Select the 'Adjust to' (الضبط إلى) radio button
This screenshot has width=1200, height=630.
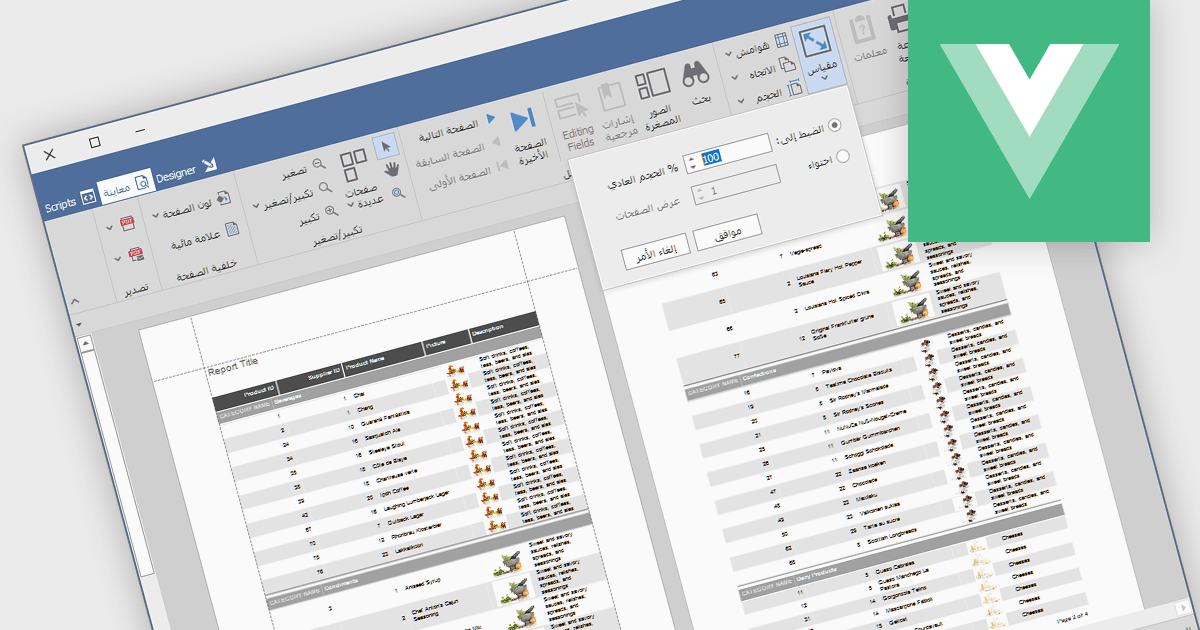coord(835,125)
